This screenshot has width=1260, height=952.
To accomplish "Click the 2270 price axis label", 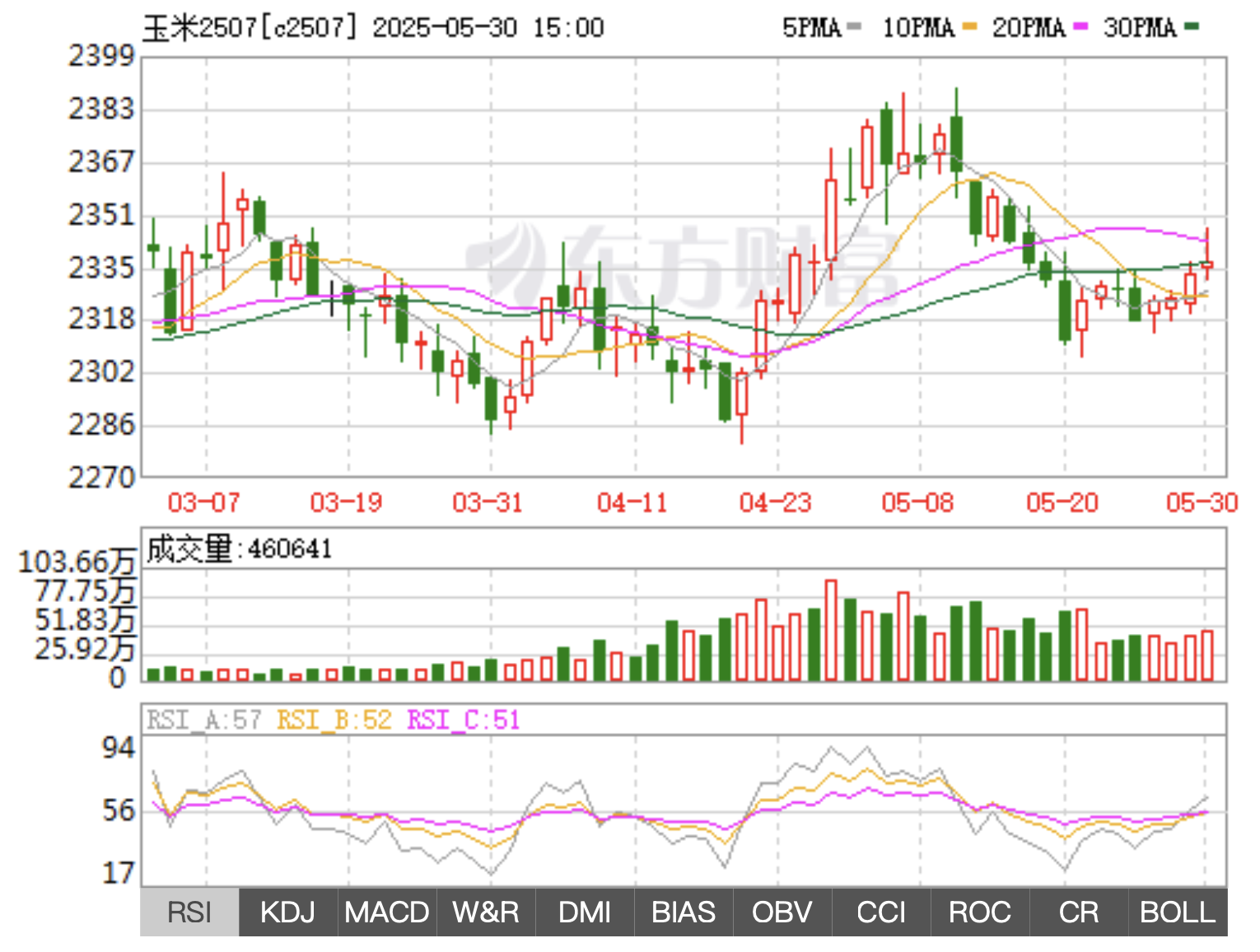I will [x=101, y=477].
